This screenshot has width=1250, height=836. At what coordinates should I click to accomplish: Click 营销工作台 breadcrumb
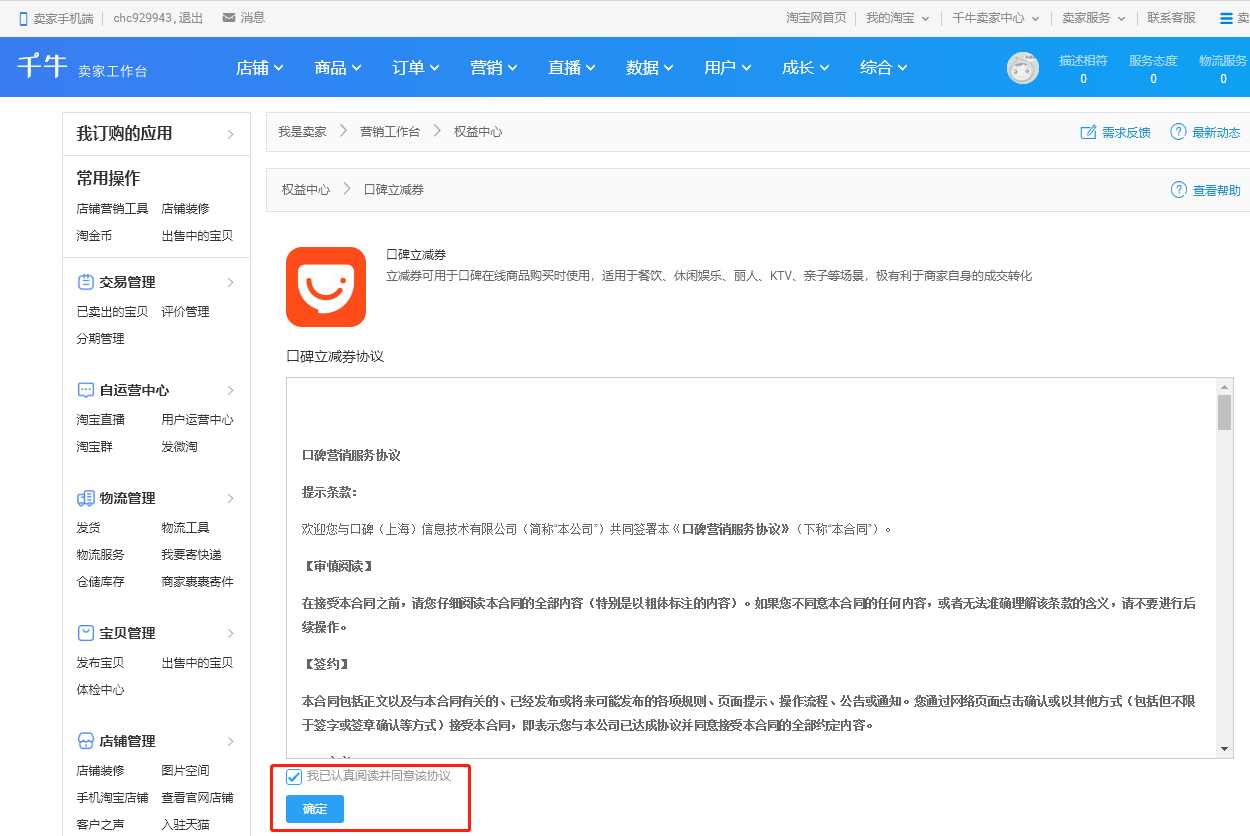(390, 132)
